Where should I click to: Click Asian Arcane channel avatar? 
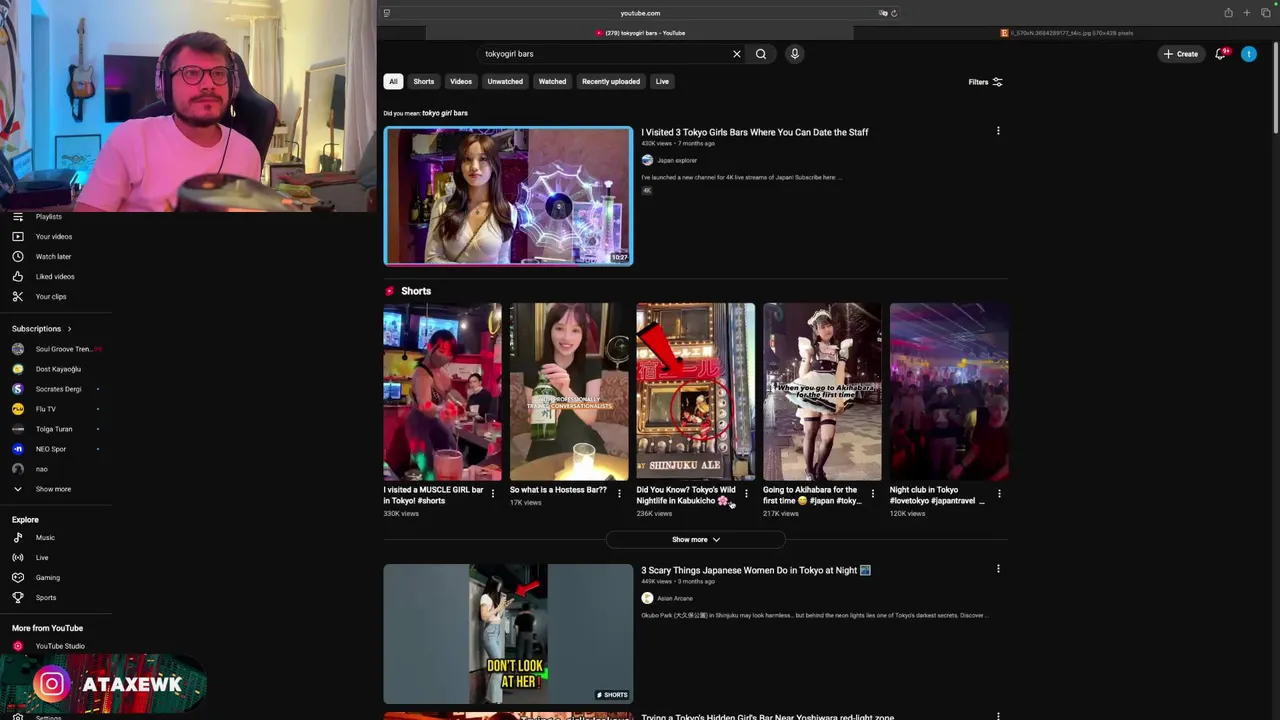click(x=647, y=598)
